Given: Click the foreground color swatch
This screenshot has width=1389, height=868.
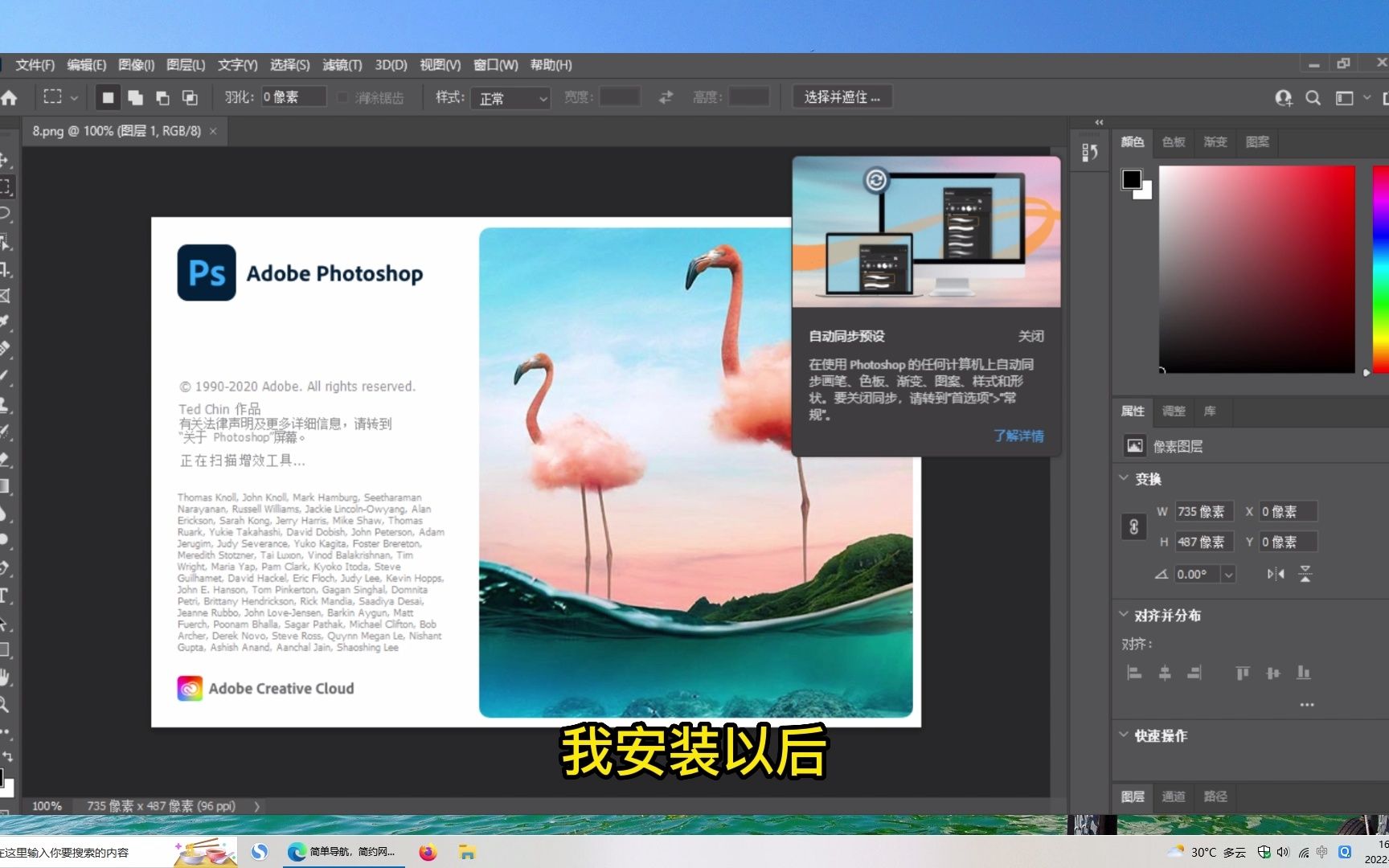Looking at the screenshot, I should tap(1133, 178).
